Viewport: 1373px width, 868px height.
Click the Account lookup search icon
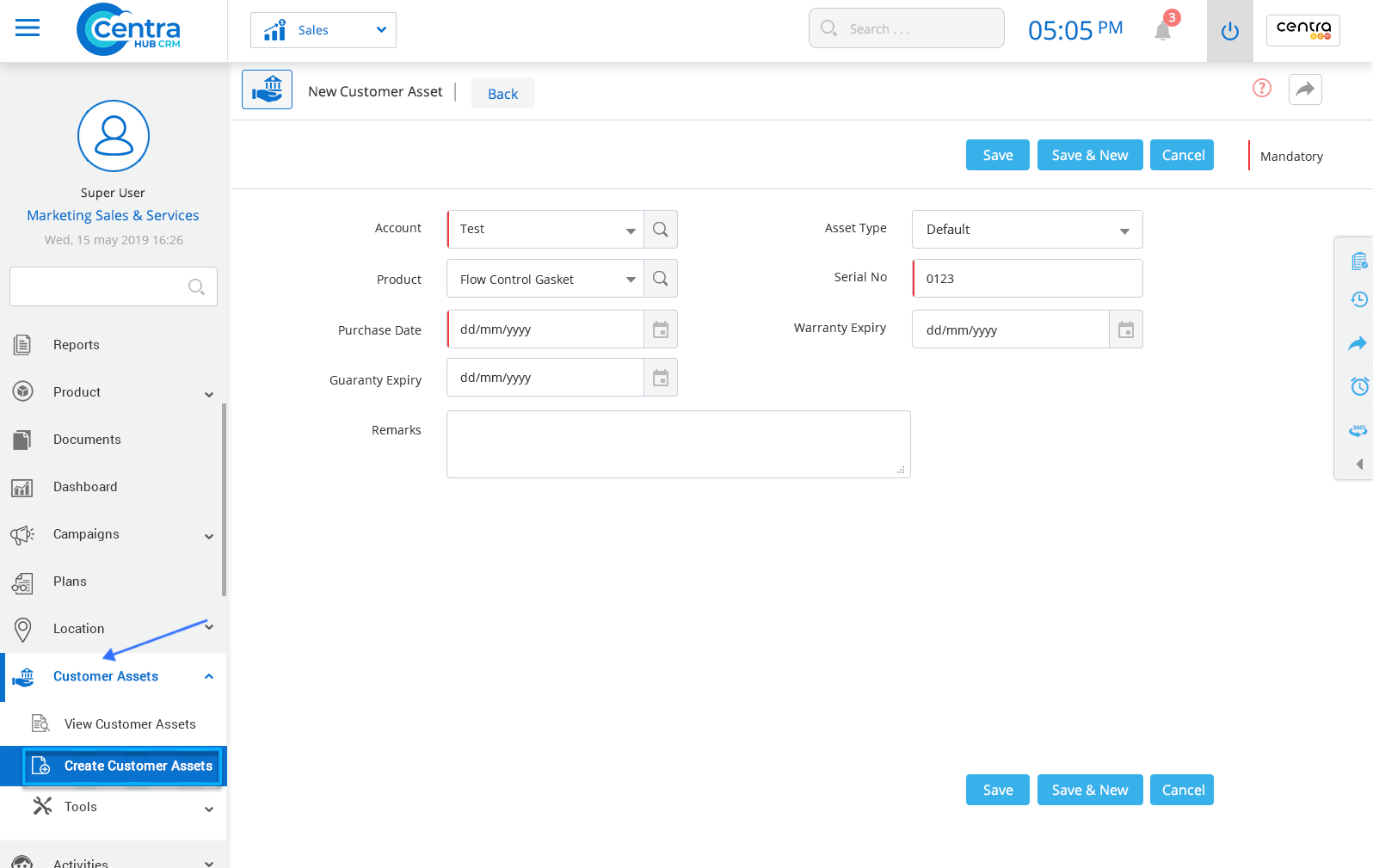pos(661,230)
